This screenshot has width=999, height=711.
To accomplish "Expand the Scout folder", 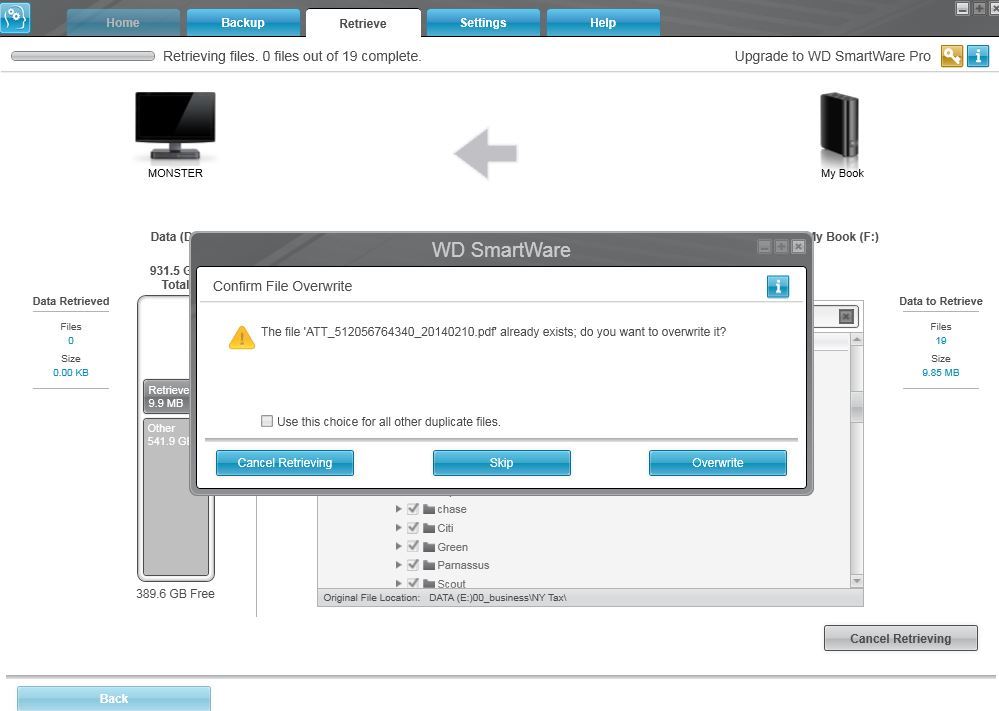I will (x=398, y=584).
